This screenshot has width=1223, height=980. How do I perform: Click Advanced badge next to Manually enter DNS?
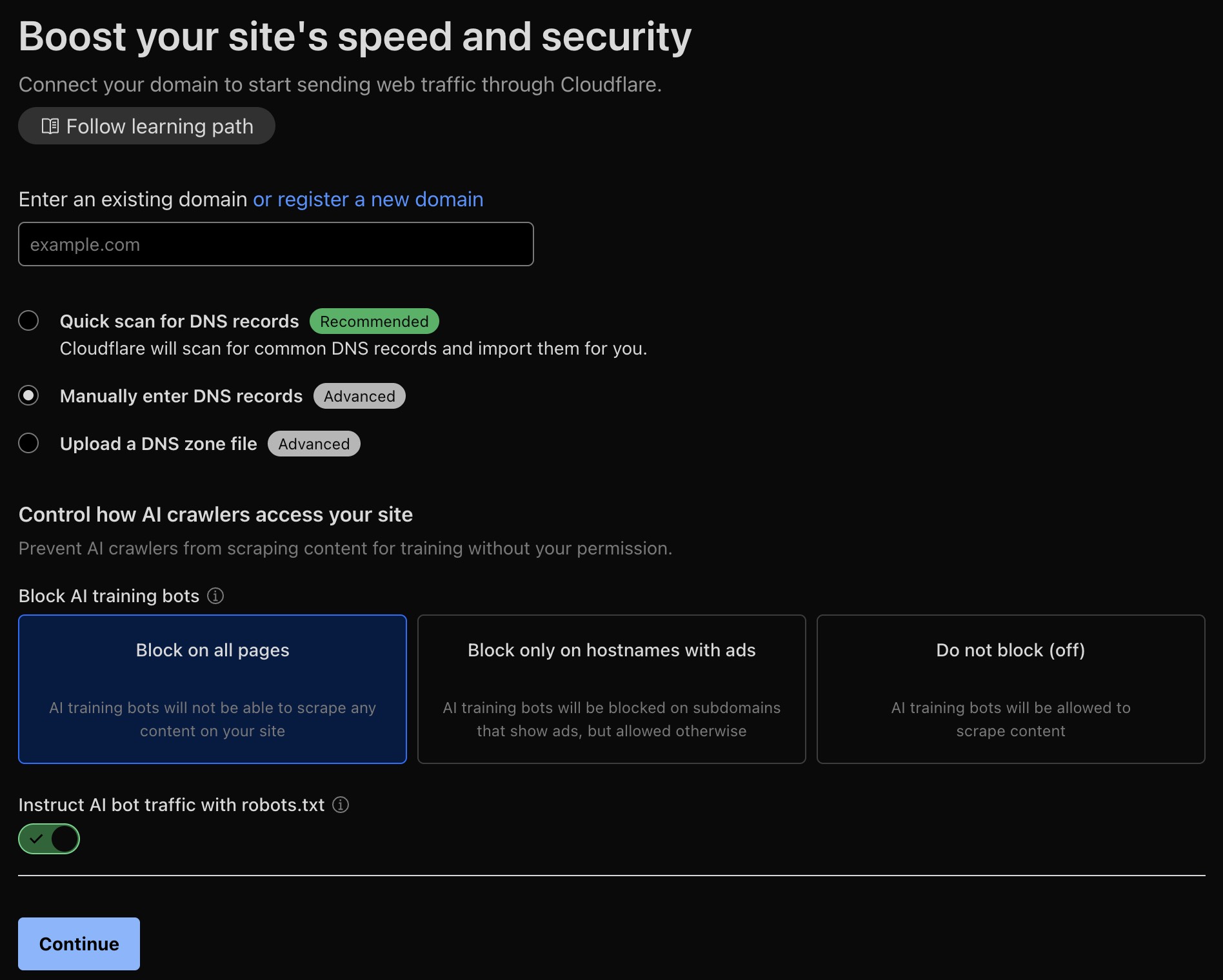coord(359,396)
